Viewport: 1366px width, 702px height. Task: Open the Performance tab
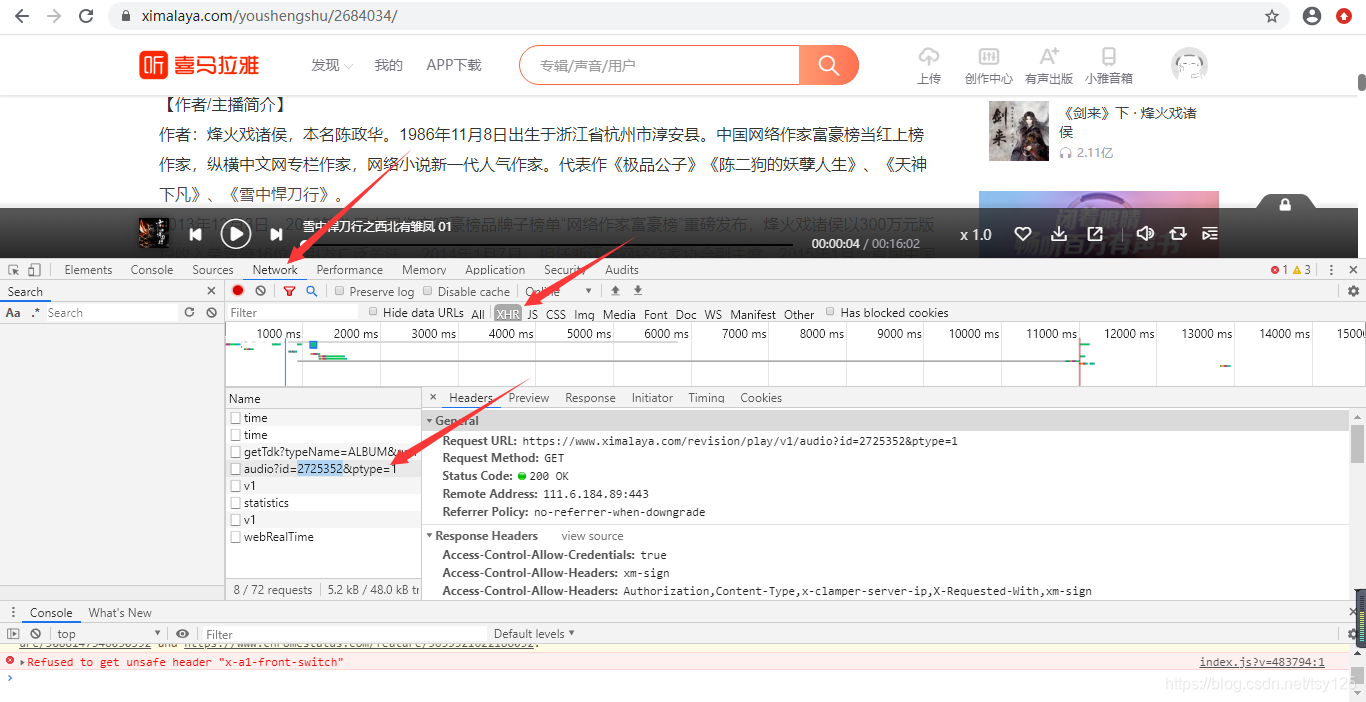point(350,270)
